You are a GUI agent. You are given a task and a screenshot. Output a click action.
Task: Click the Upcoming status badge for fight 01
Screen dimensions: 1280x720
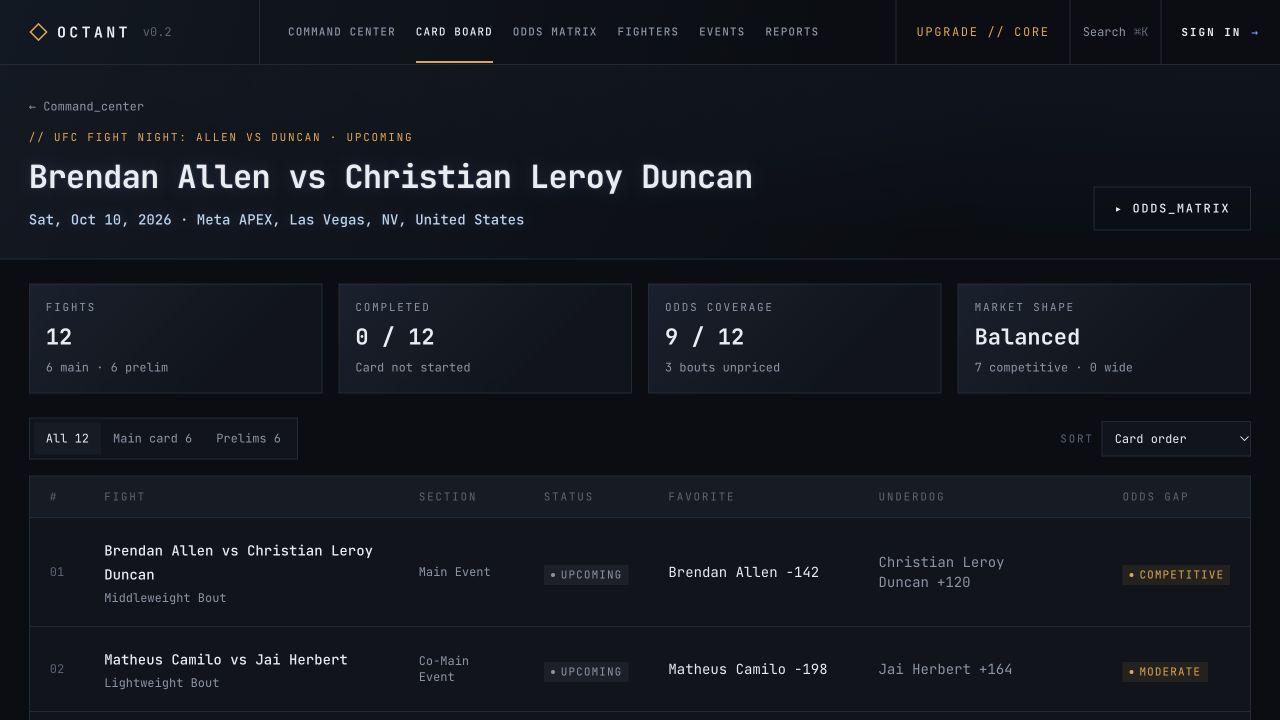(x=586, y=574)
